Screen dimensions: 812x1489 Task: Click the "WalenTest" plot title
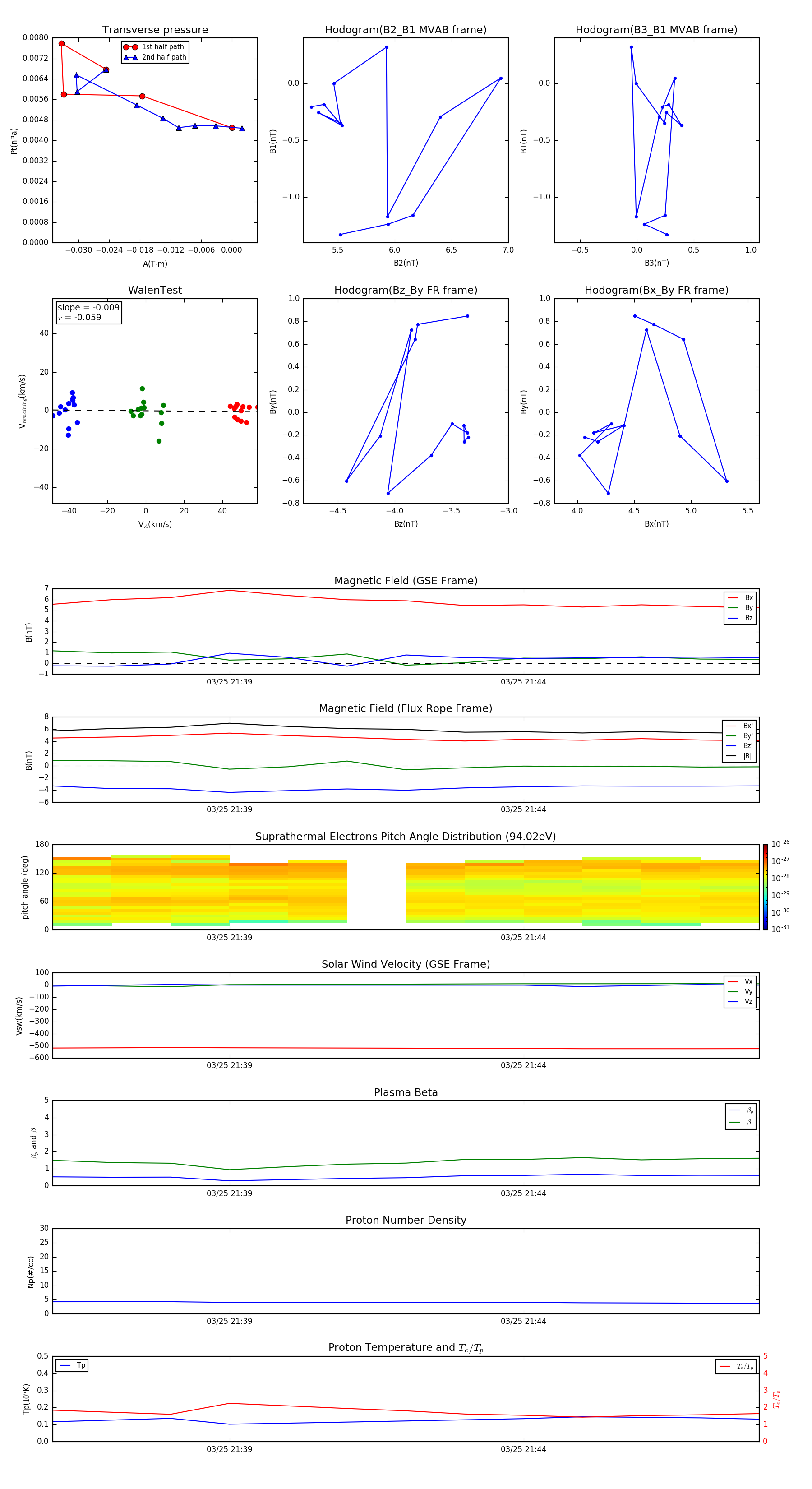[x=155, y=290]
